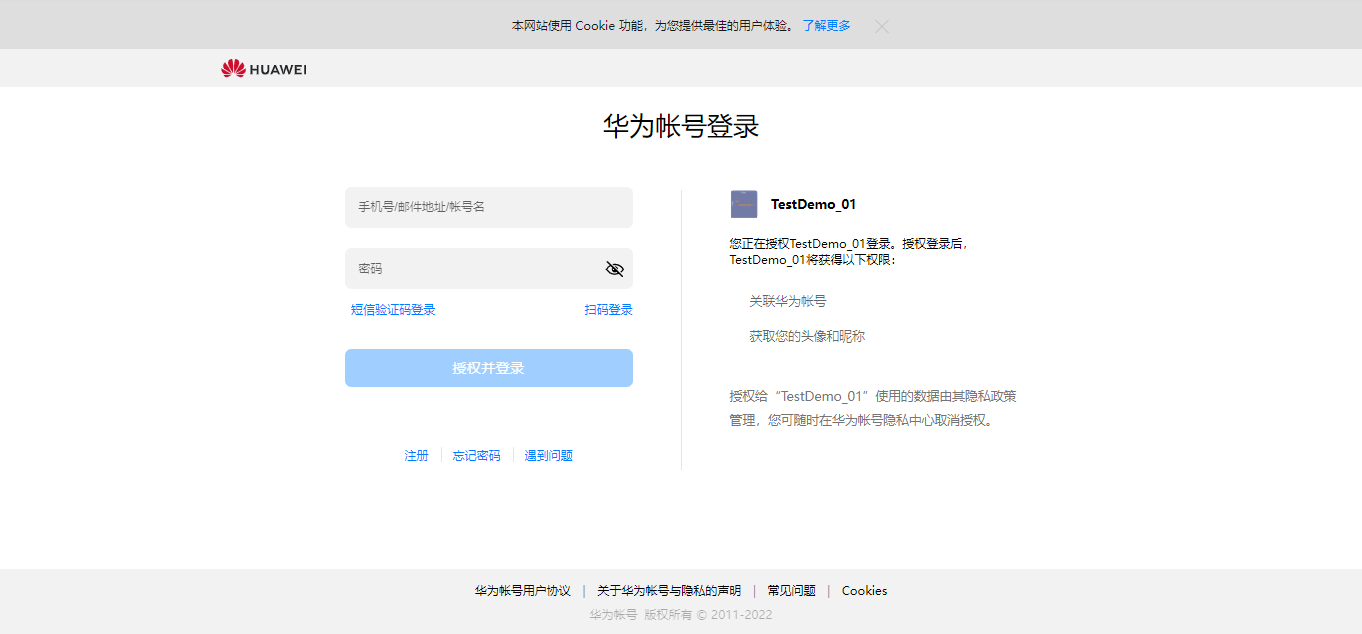This screenshot has height=634, width=1362.
Task: Open 华为帐号用户协议 in footer
Action: [x=523, y=591]
